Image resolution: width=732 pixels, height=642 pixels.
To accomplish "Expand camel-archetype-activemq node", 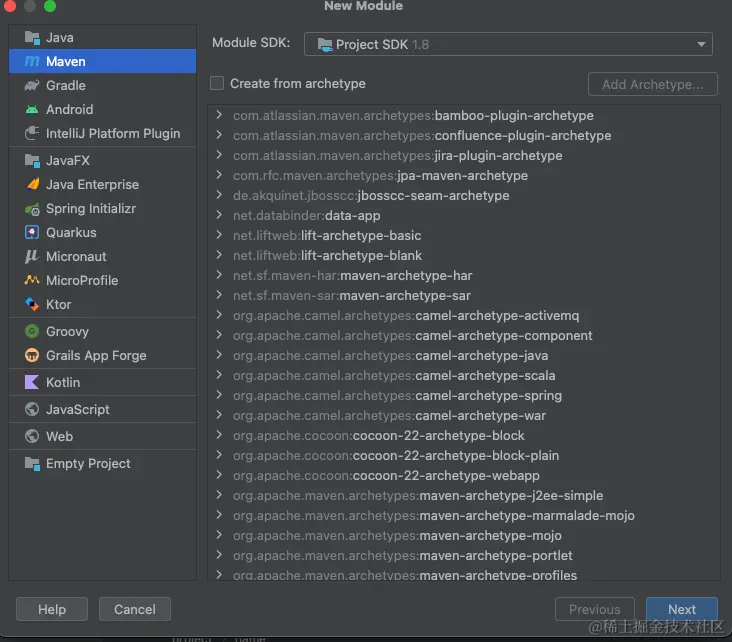I will 219,315.
